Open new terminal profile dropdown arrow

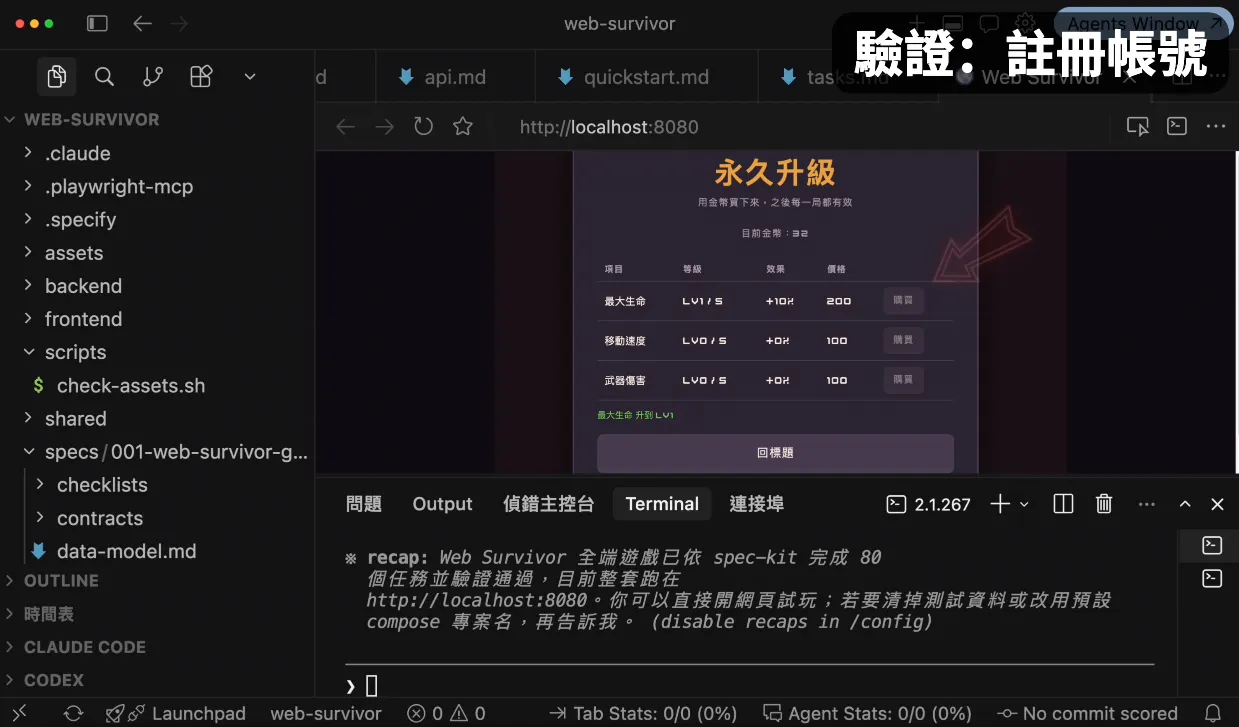(1024, 504)
